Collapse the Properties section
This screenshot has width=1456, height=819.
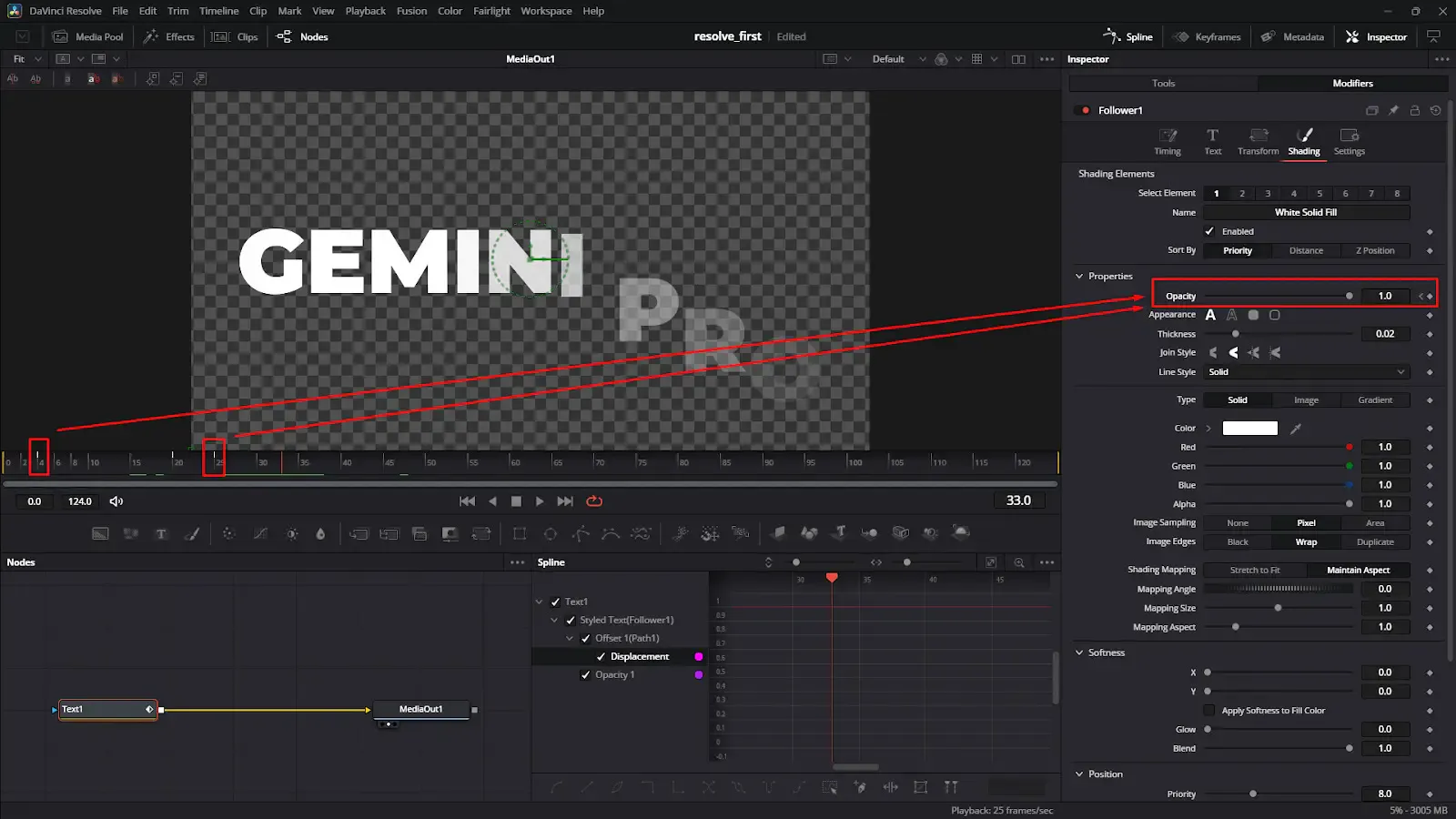[x=1079, y=276]
